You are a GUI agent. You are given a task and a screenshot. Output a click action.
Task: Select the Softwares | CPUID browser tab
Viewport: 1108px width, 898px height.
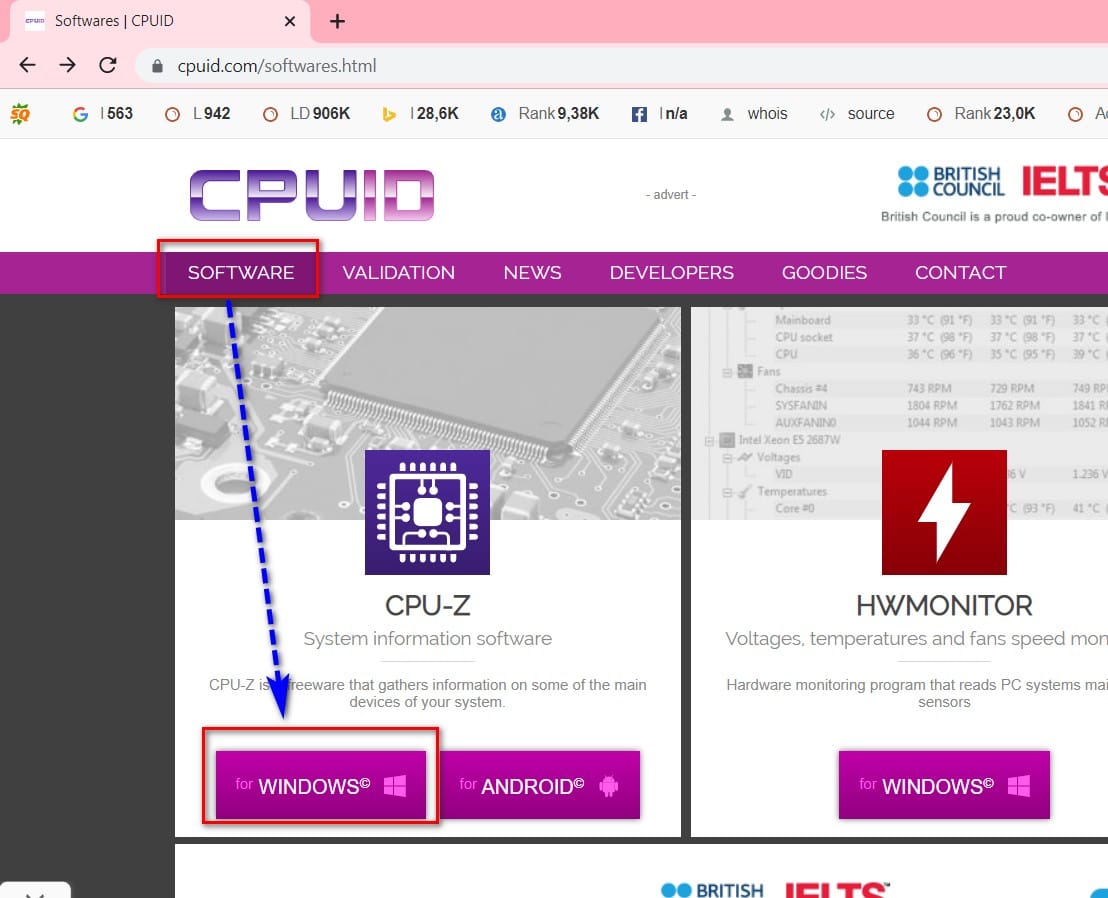[160, 21]
